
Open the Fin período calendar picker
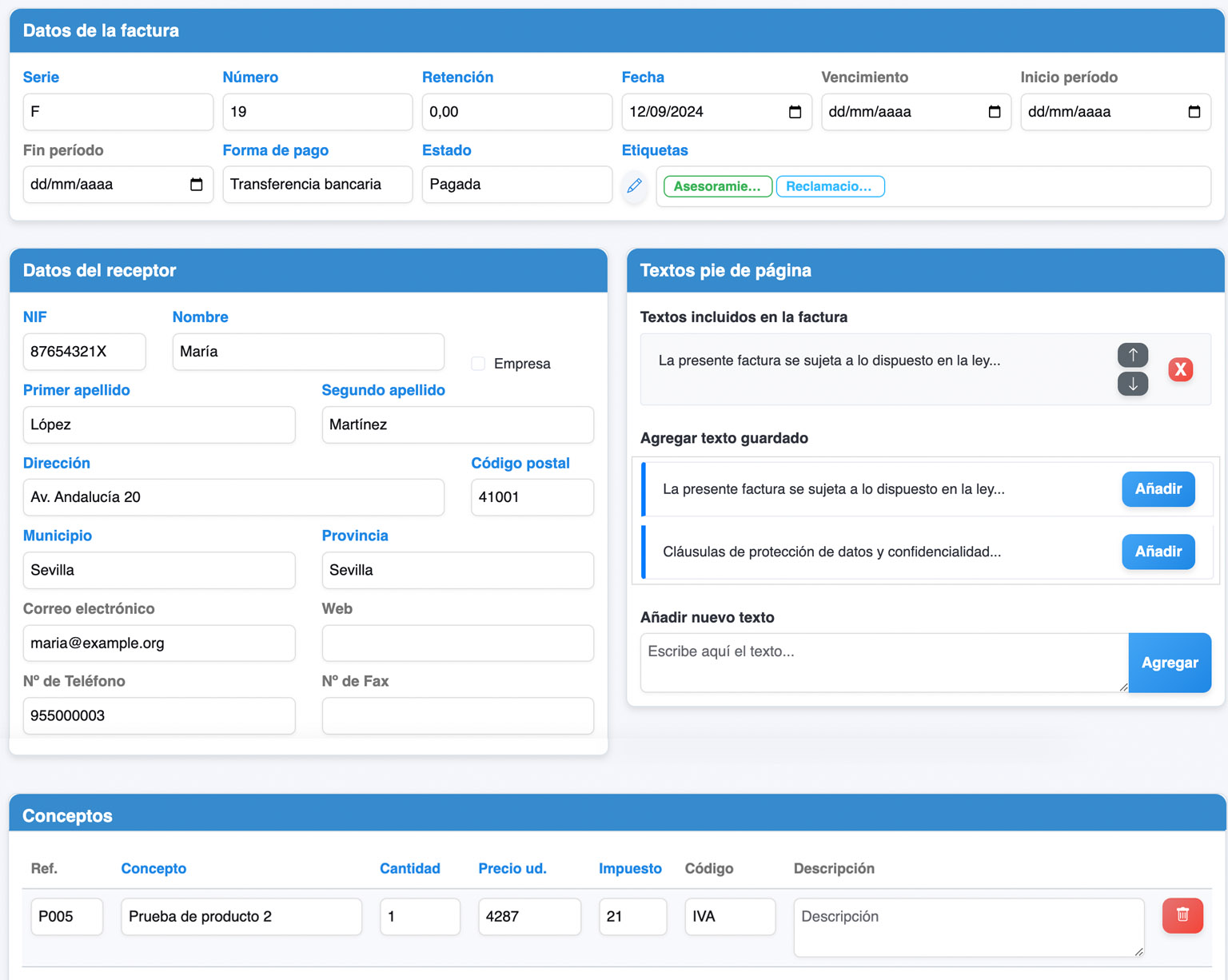(196, 185)
